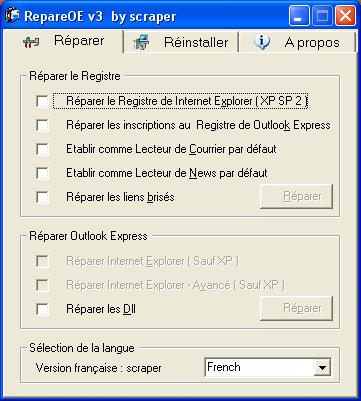Minimize the RepareOE window

pyautogui.click(x=299, y=16)
